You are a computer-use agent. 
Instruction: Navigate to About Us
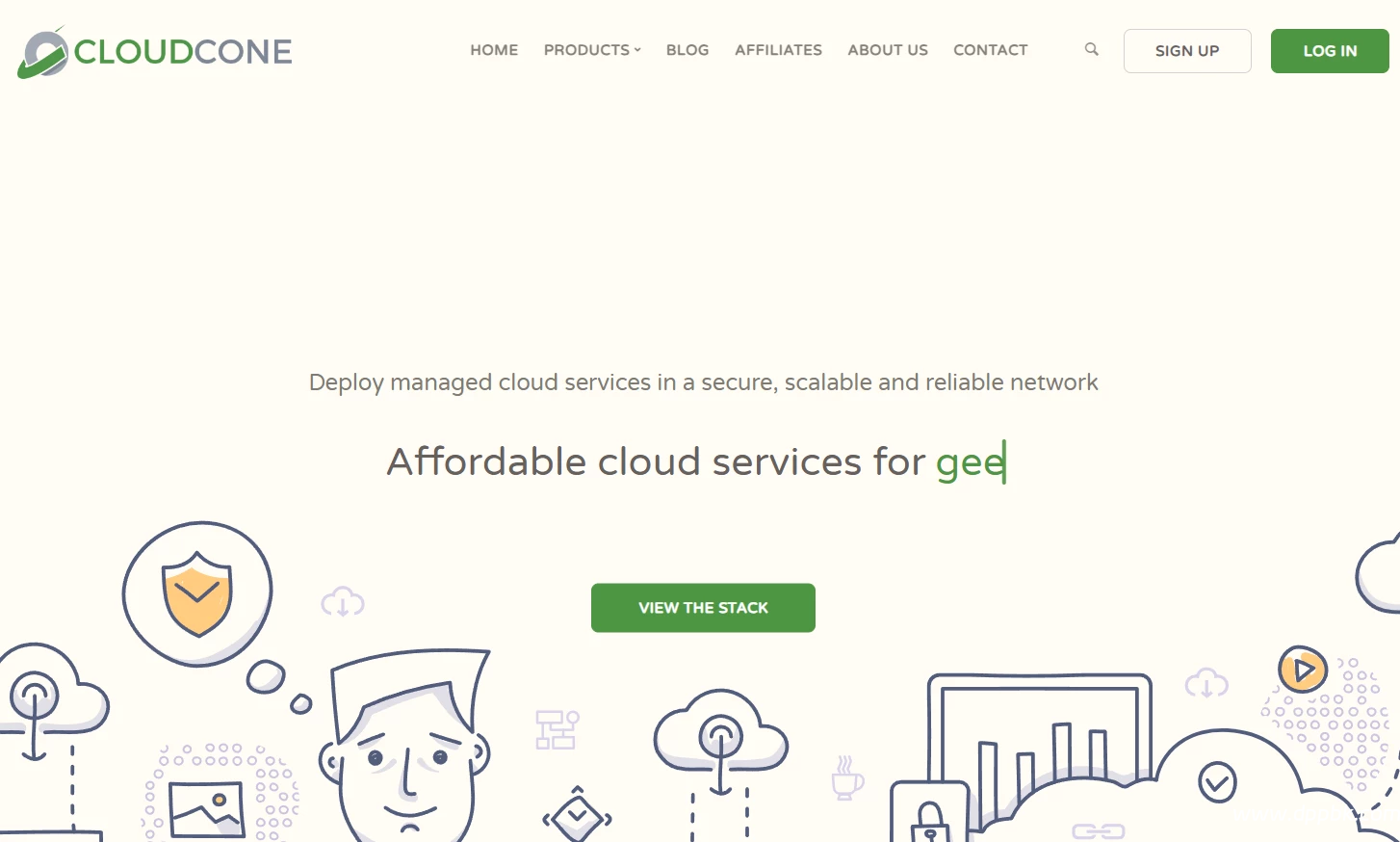tap(888, 50)
